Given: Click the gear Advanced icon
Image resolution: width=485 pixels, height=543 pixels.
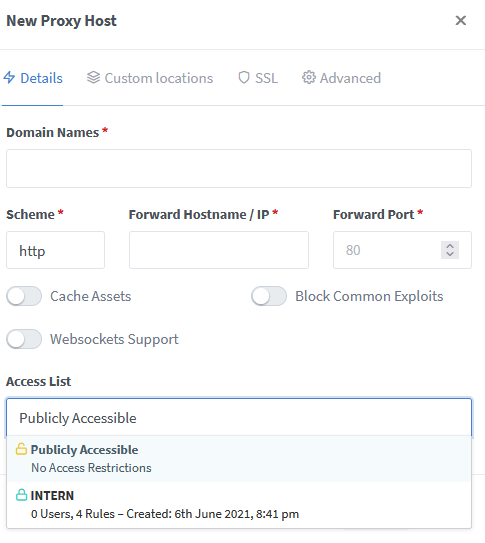Looking at the screenshot, I should [309, 78].
